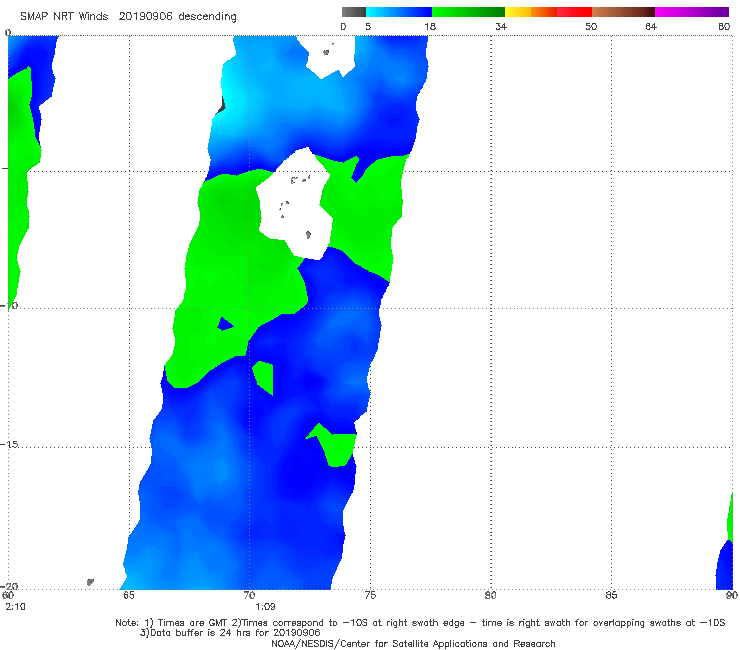Click the color scale label '34'
740x650 pixels.
(501, 27)
